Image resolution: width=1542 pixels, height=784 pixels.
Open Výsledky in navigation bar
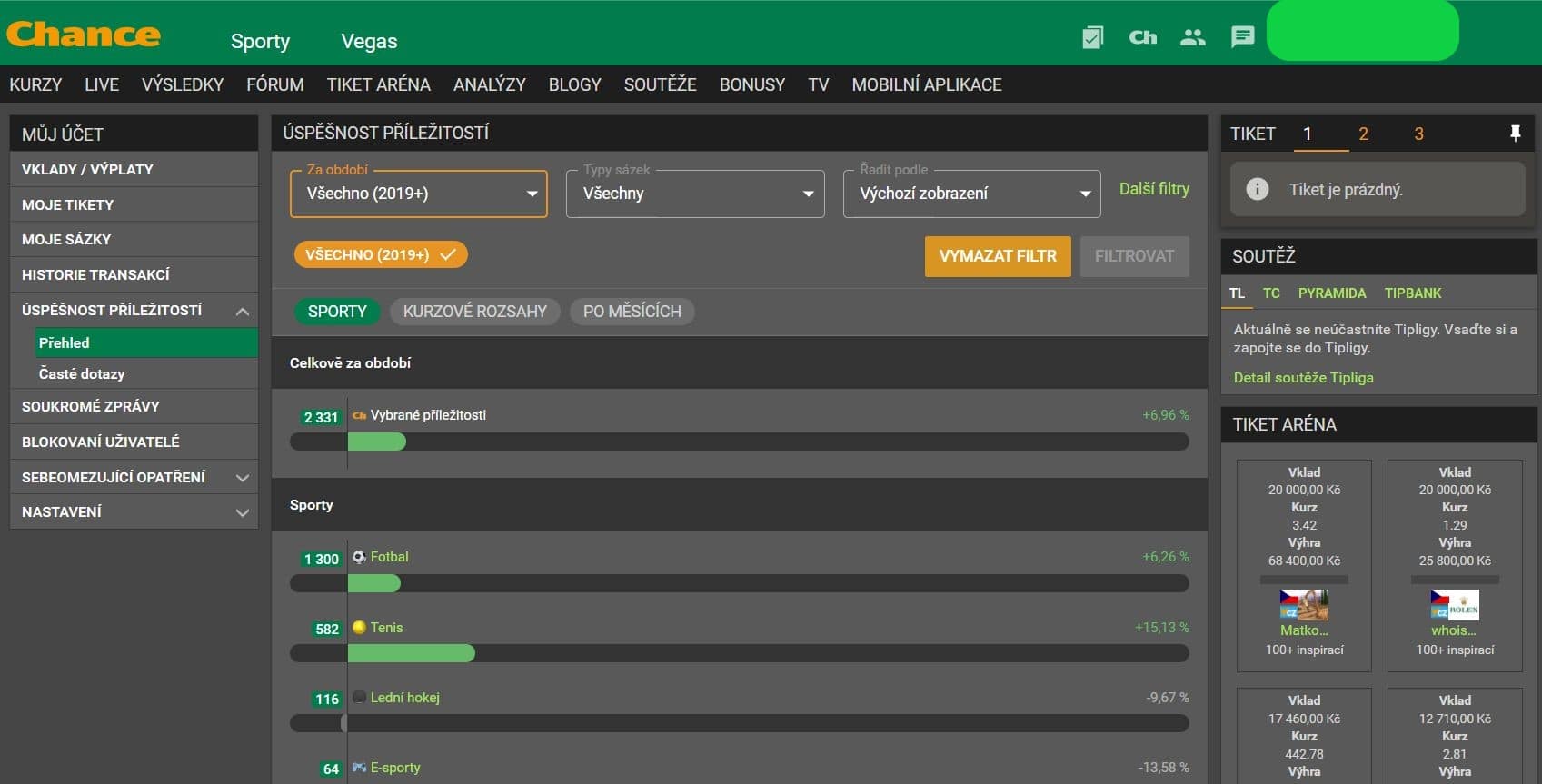(183, 84)
